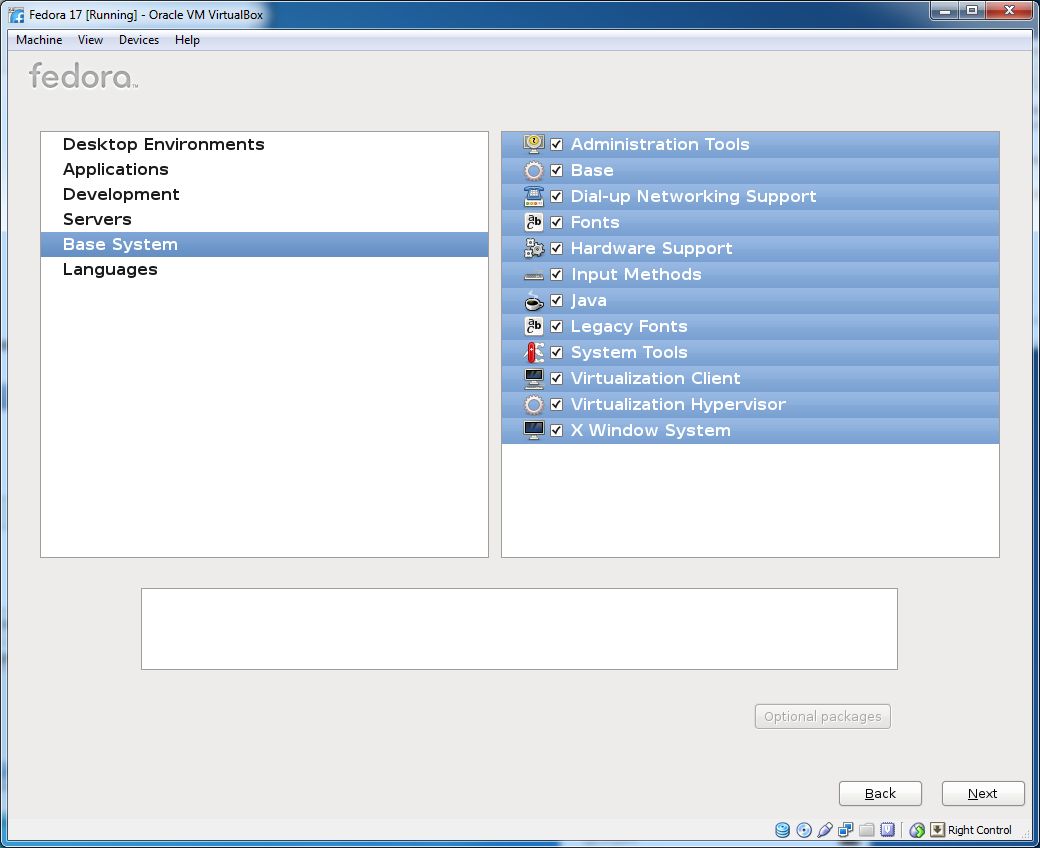Uncheck the Base checkbox

[x=556, y=170]
